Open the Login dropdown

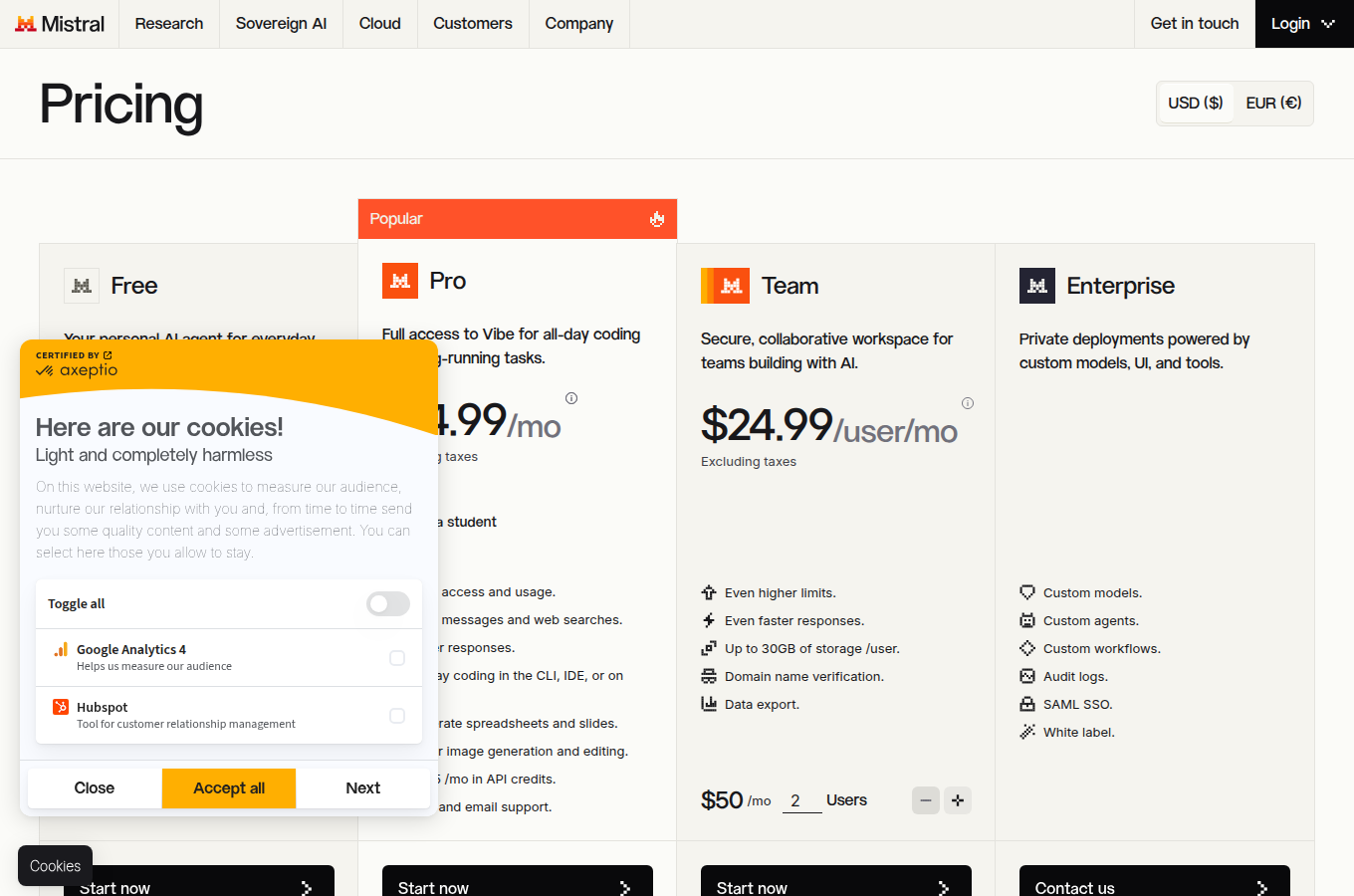[1304, 24]
